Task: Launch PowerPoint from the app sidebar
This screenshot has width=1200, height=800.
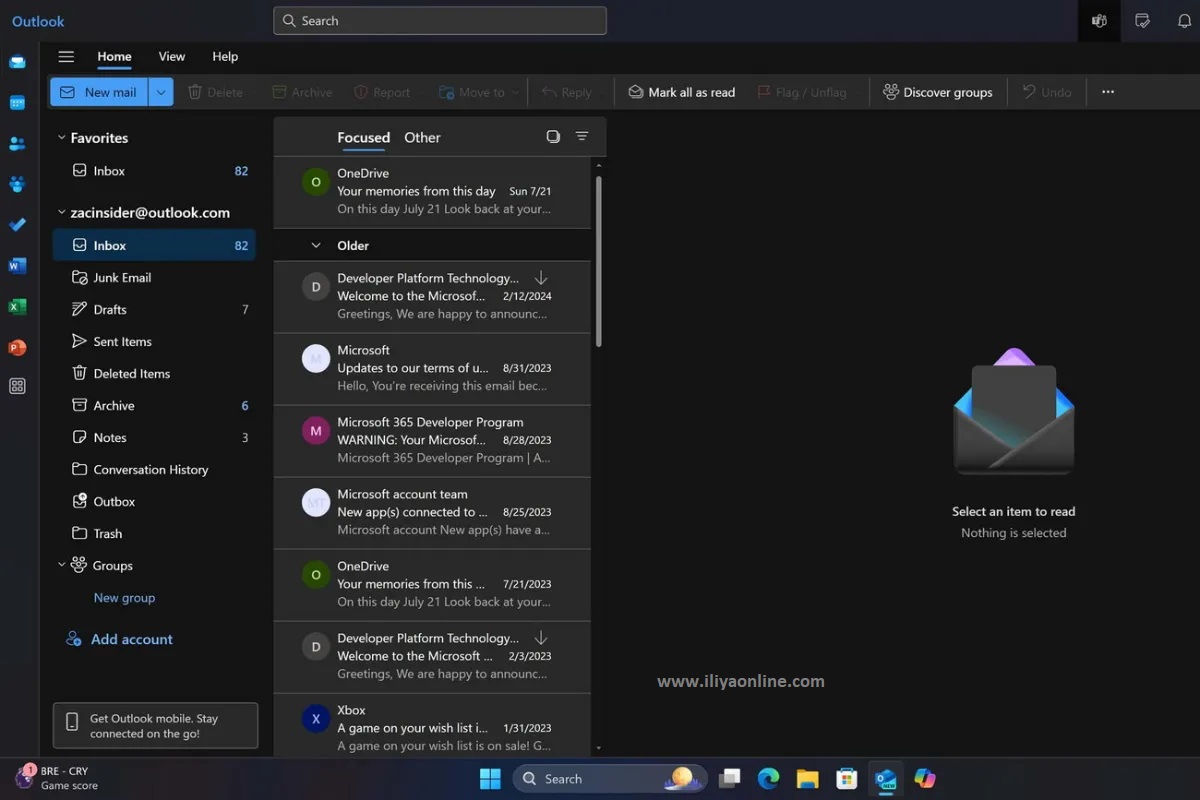Action: pyautogui.click(x=17, y=348)
